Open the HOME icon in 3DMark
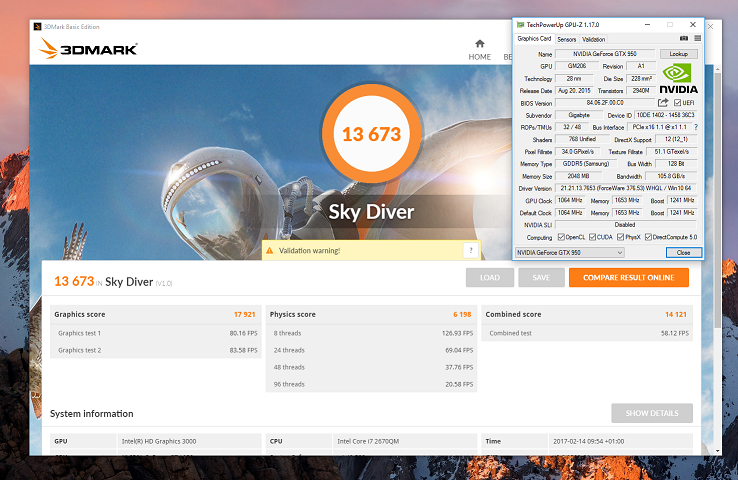The width and height of the screenshot is (738, 480). point(480,44)
